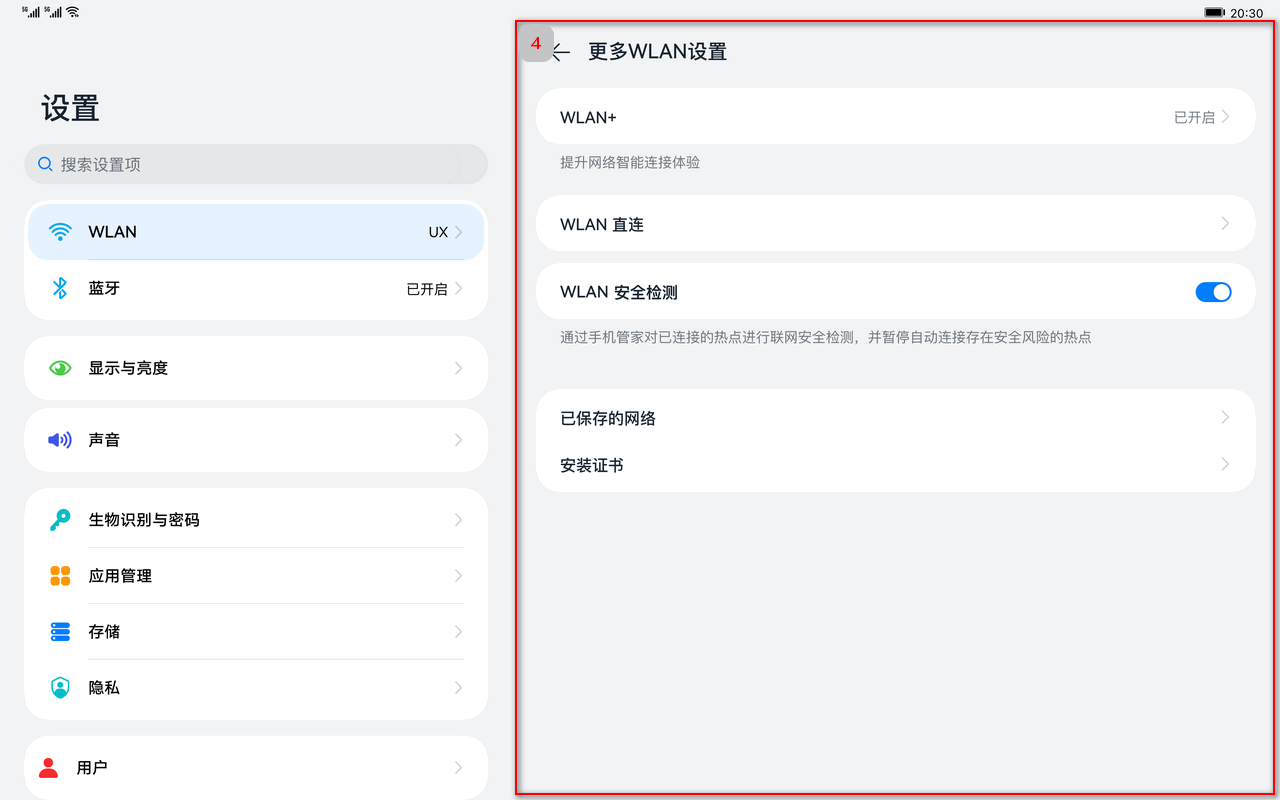Open the WLAN 直连 option

click(x=895, y=224)
